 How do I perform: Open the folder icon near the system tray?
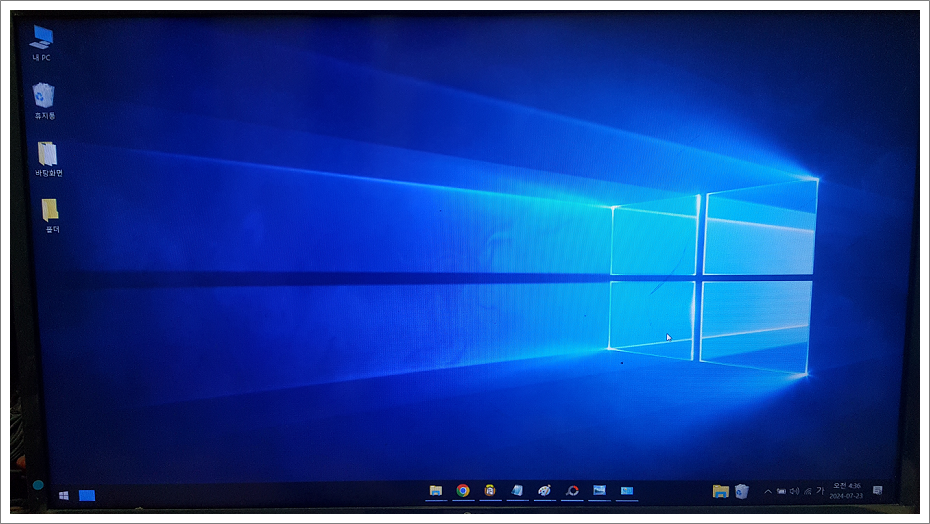721,491
